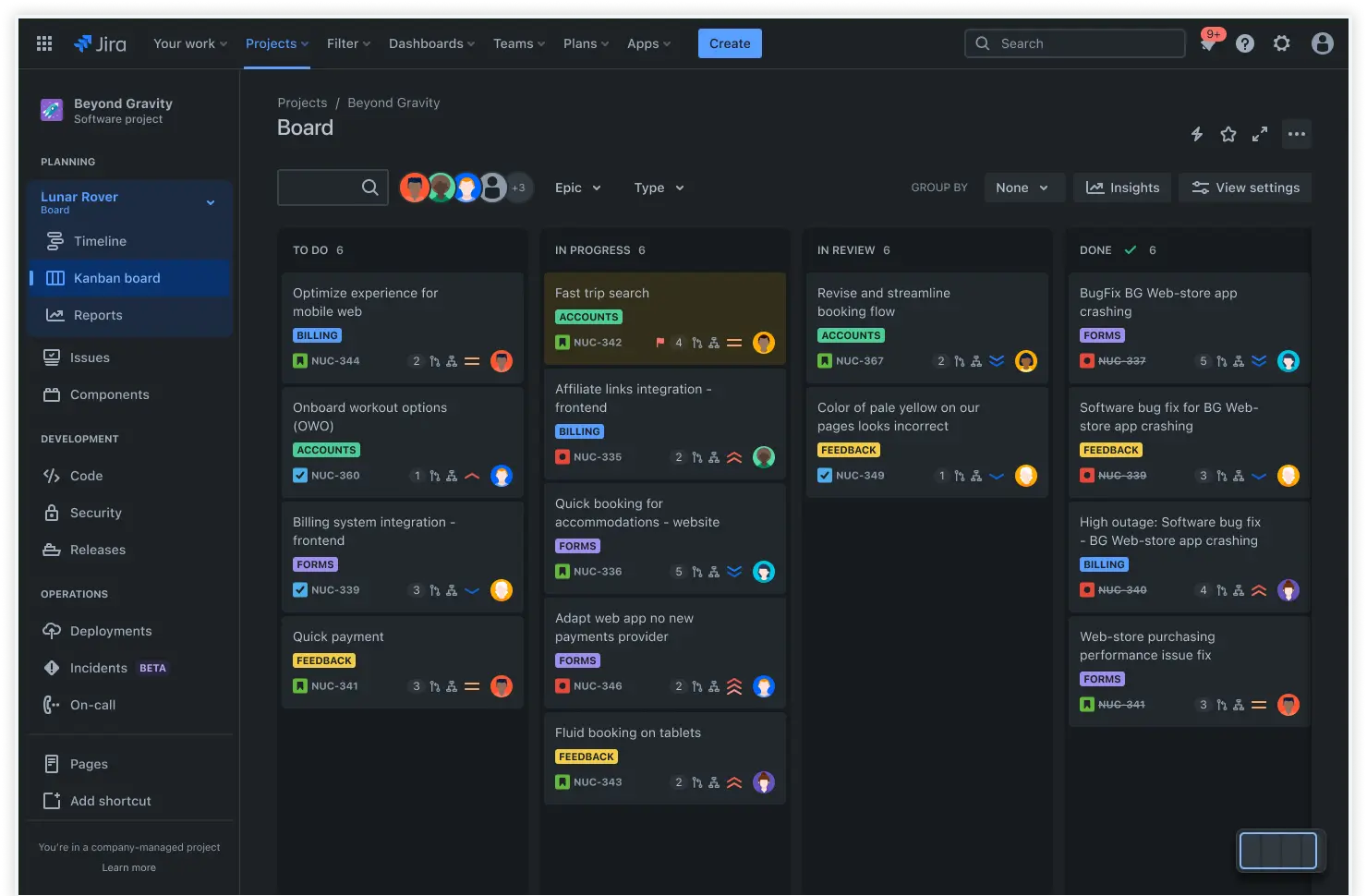Click the automation lightning bolt icon
Viewport: 1367px width, 896px height.
click(1196, 134)
